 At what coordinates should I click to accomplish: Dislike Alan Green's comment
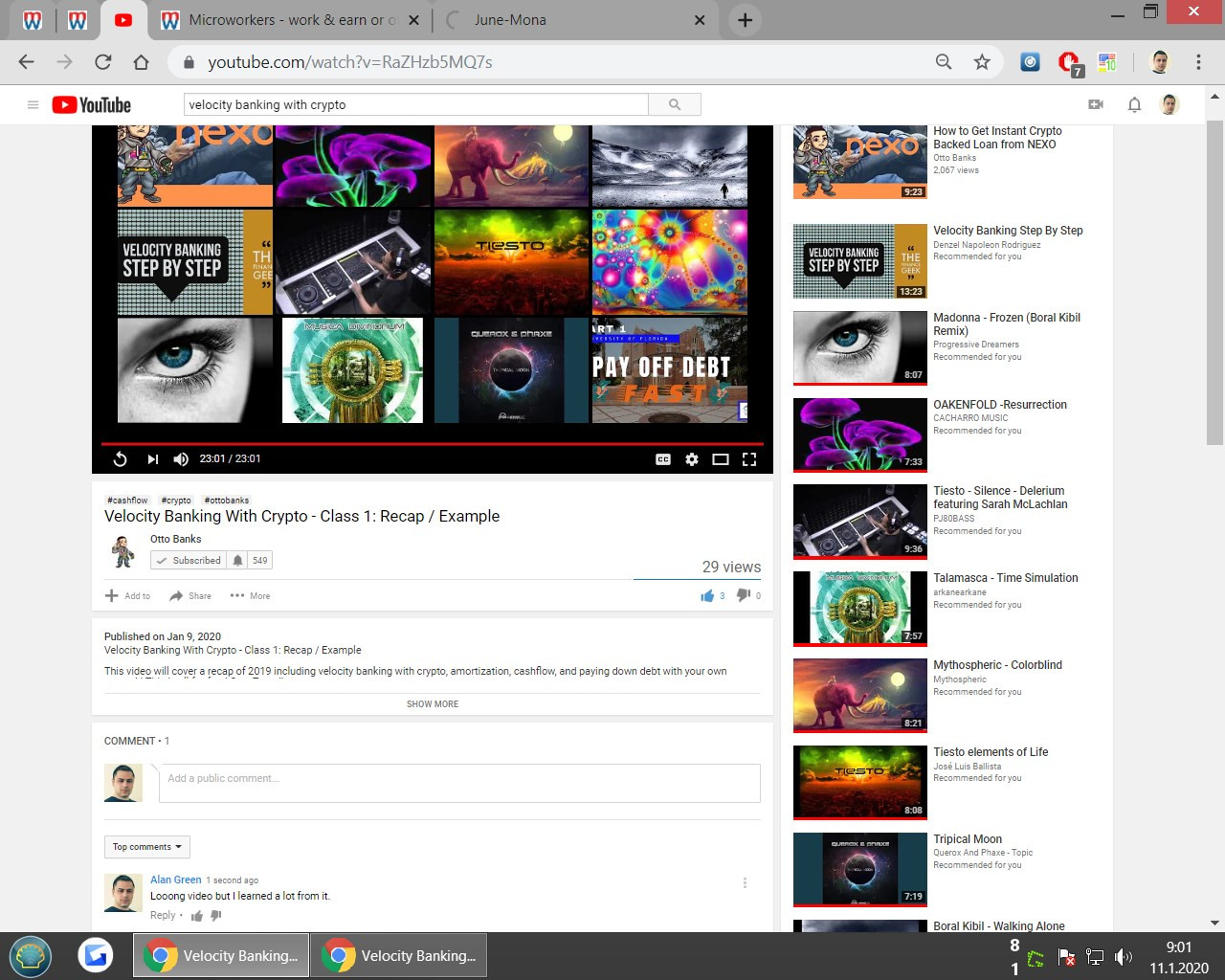[x=216, y=916]
